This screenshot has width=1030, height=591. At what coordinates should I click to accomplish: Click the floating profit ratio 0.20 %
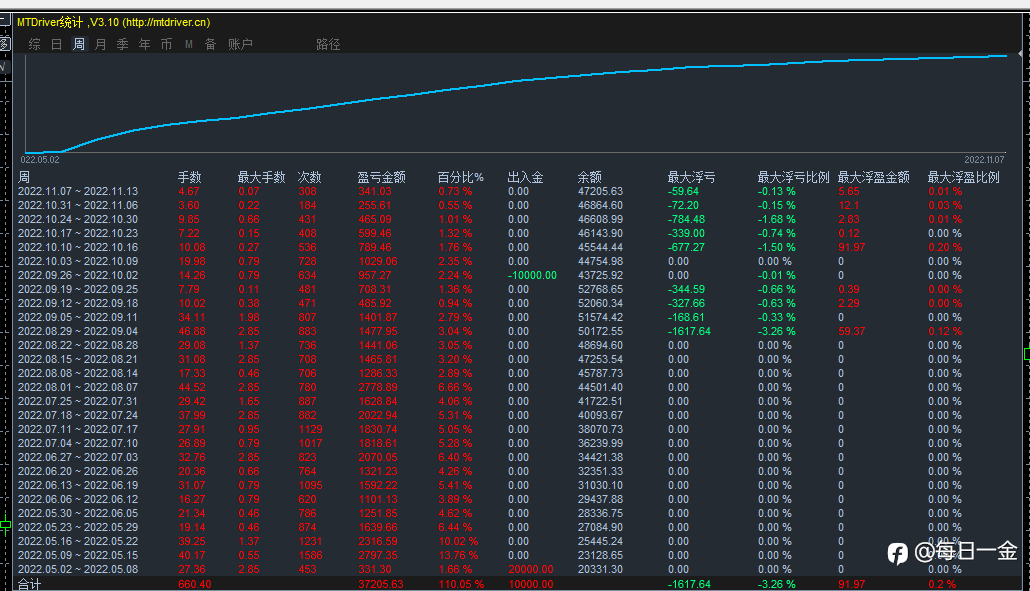click(x=945, y=247)
